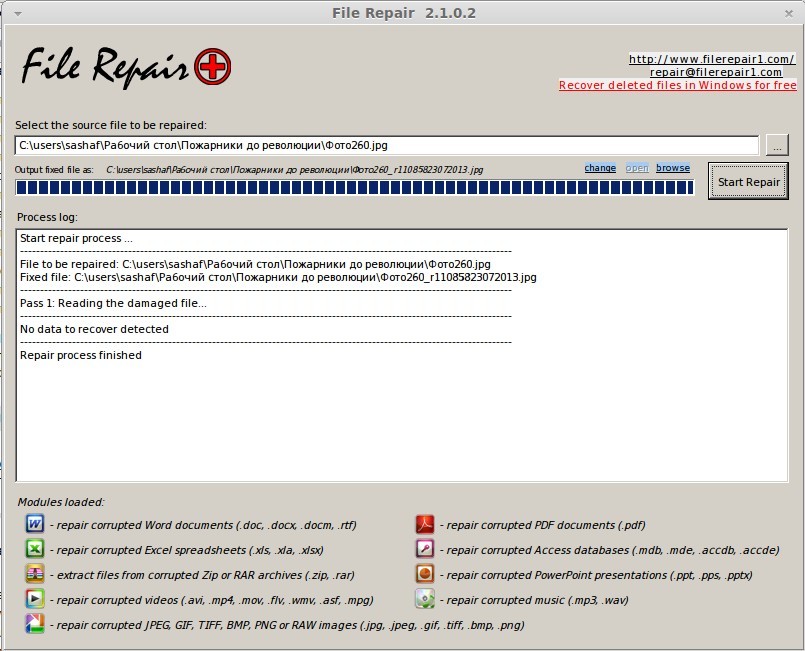Click the Start Repair button
Screen dimensions: 805x651
tap(748, 182)
